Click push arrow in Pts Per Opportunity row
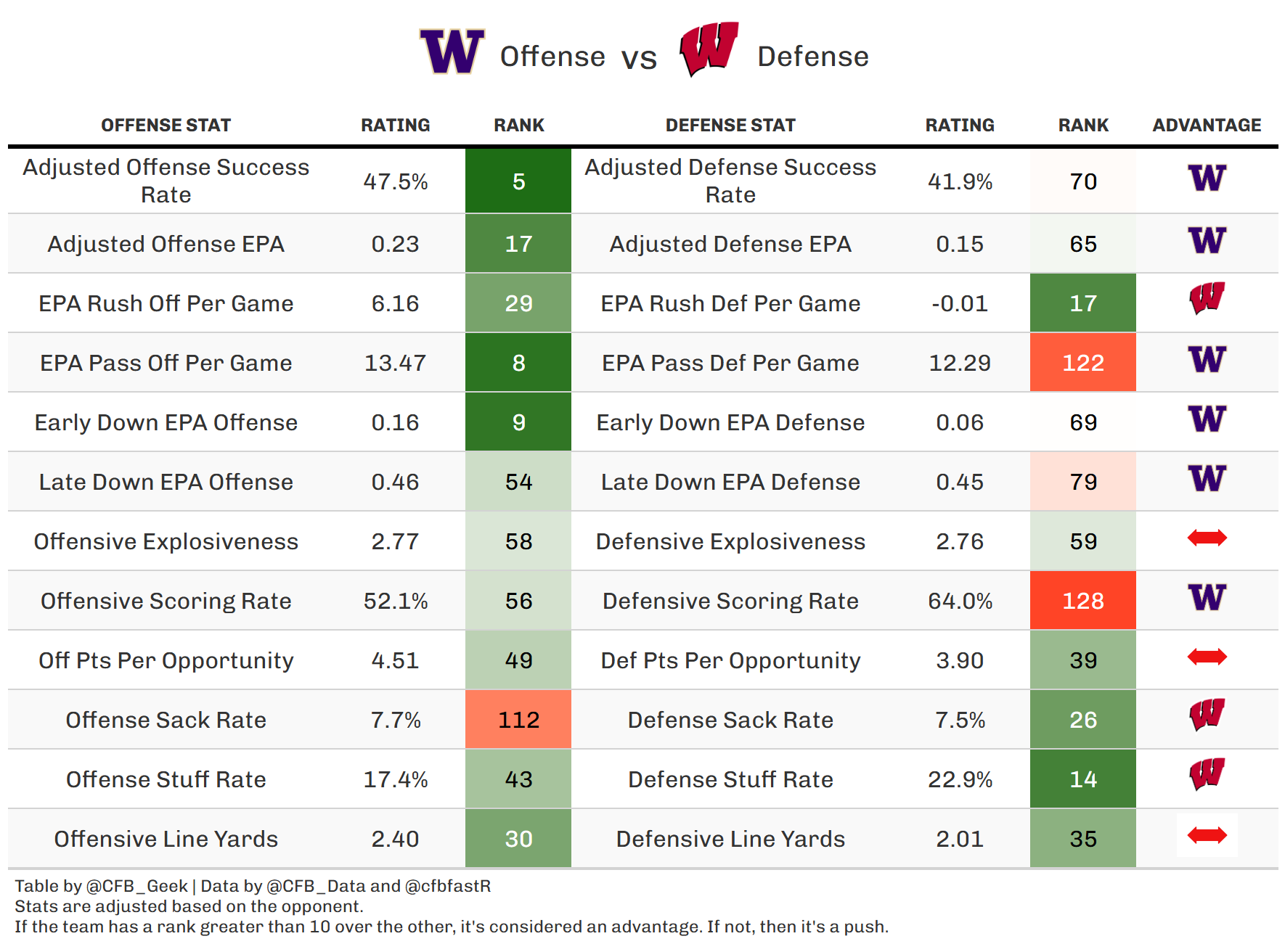 (1207, 657)
